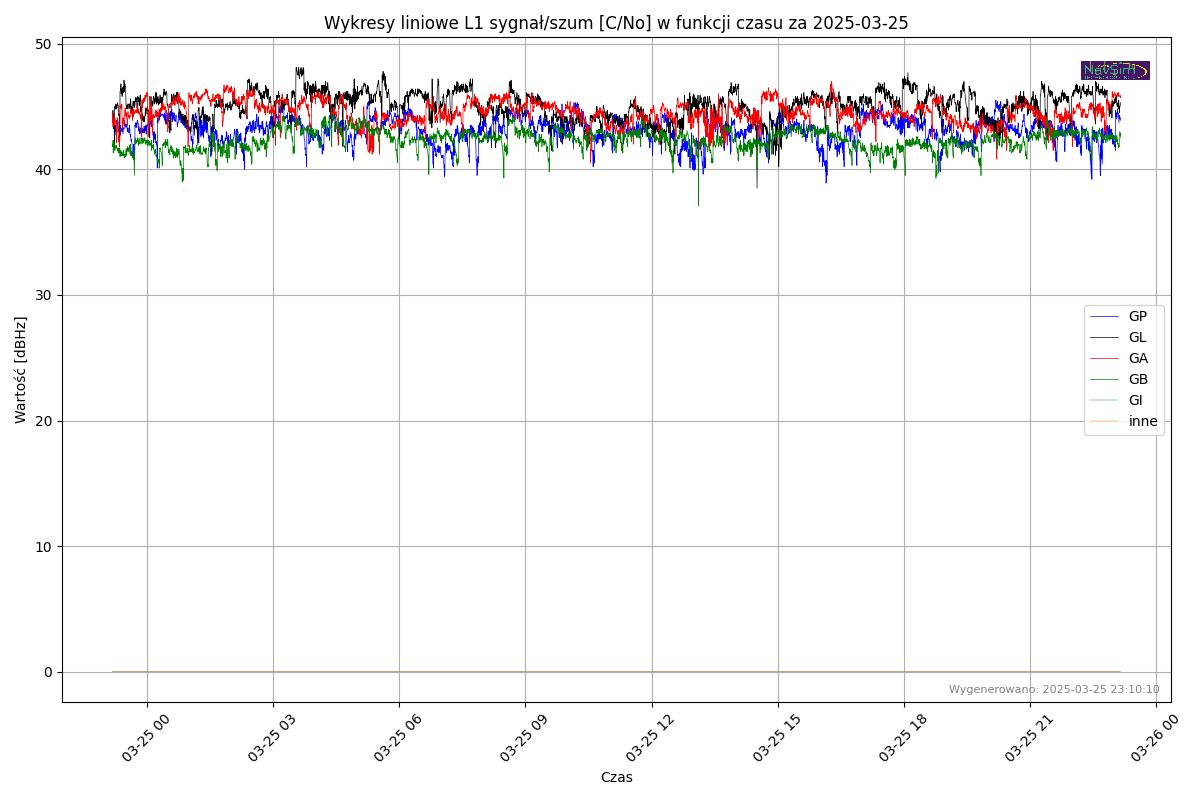Click the 0 value on the y-axis
This screenshot has height=800, width=1200.
coord(48,672)
